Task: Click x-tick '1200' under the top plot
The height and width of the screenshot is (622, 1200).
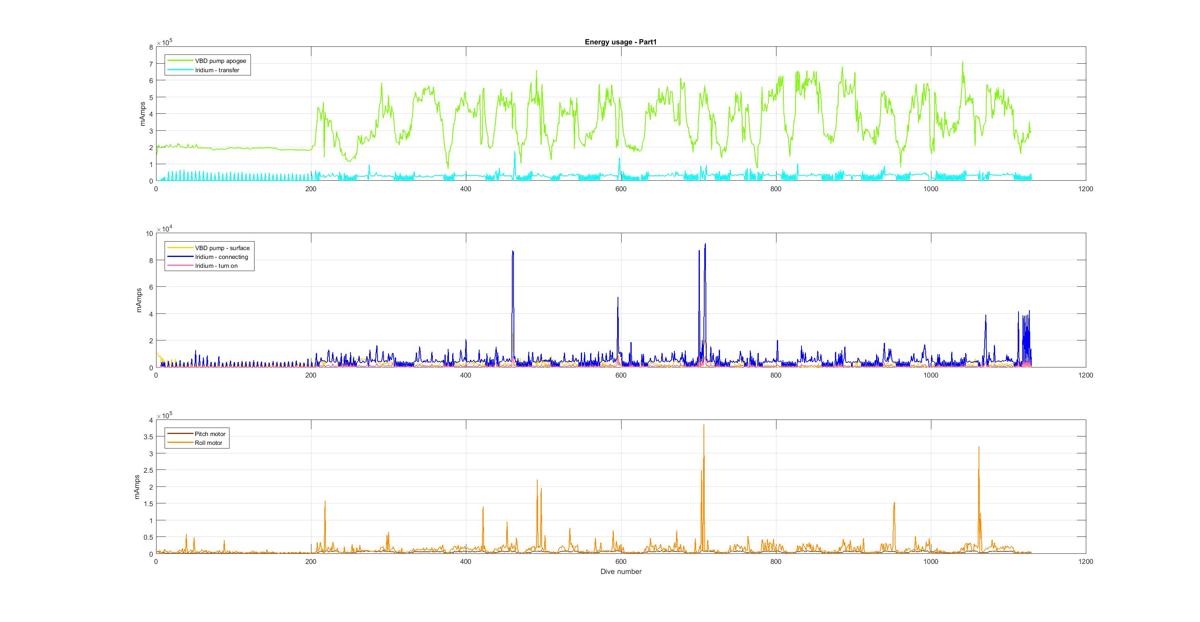Action: pyautogui.click(x=1086, y=188)
